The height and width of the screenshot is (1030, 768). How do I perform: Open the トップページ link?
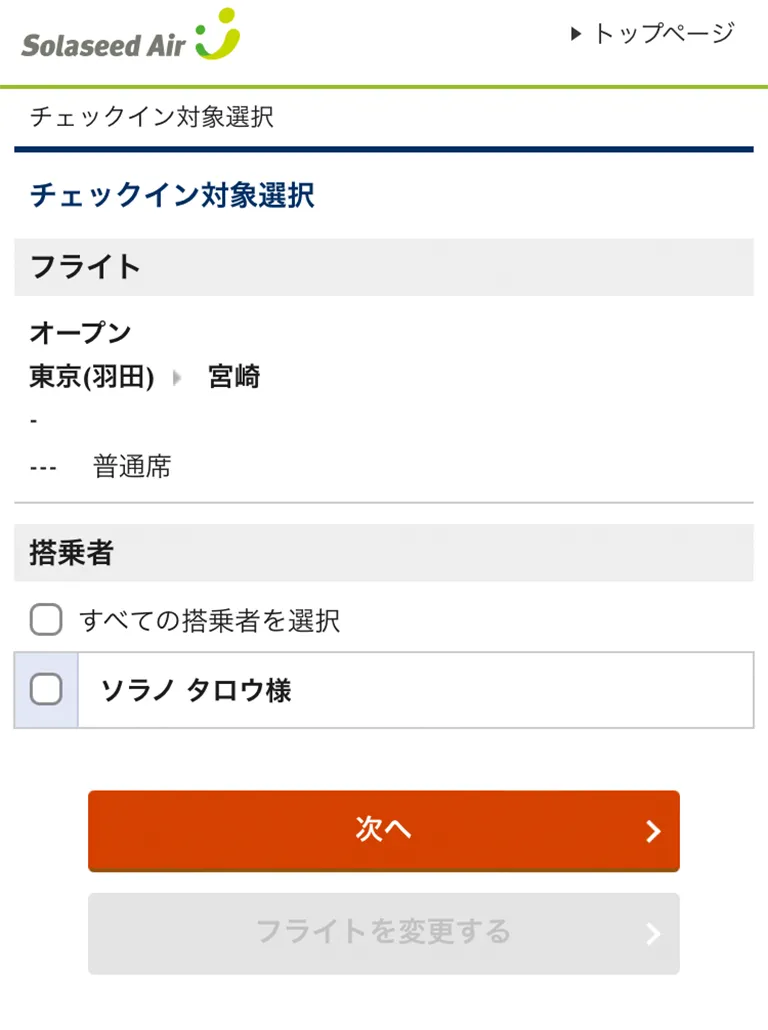pyautogui.click(x=663, y=34)
